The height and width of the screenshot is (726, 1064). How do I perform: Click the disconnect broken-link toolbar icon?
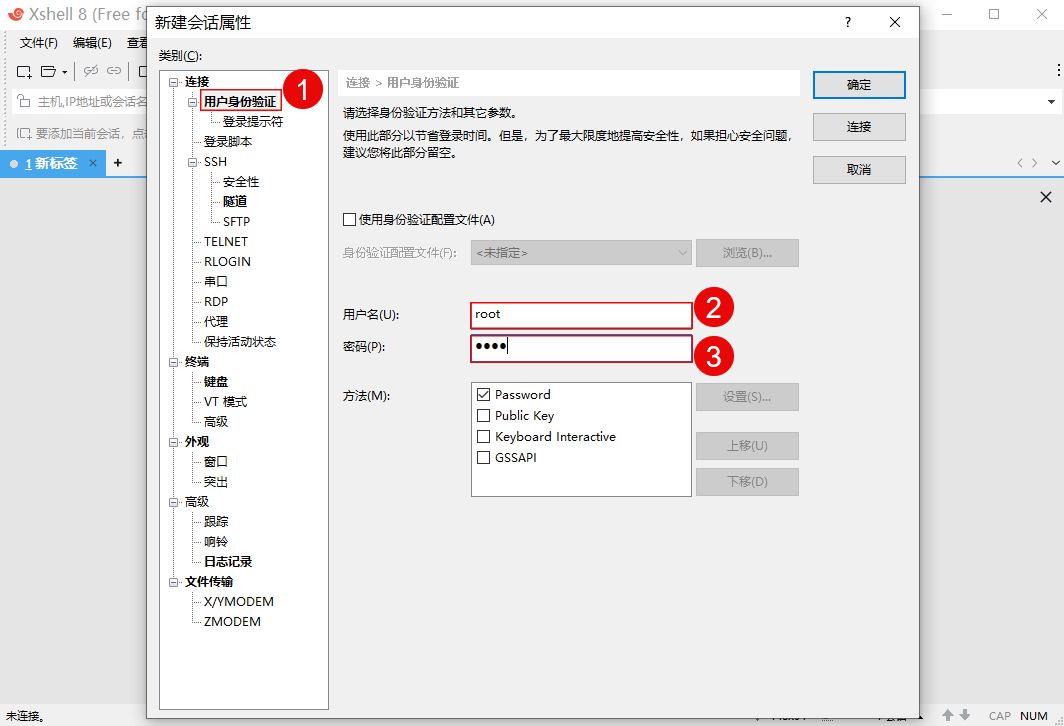(91, 71)
